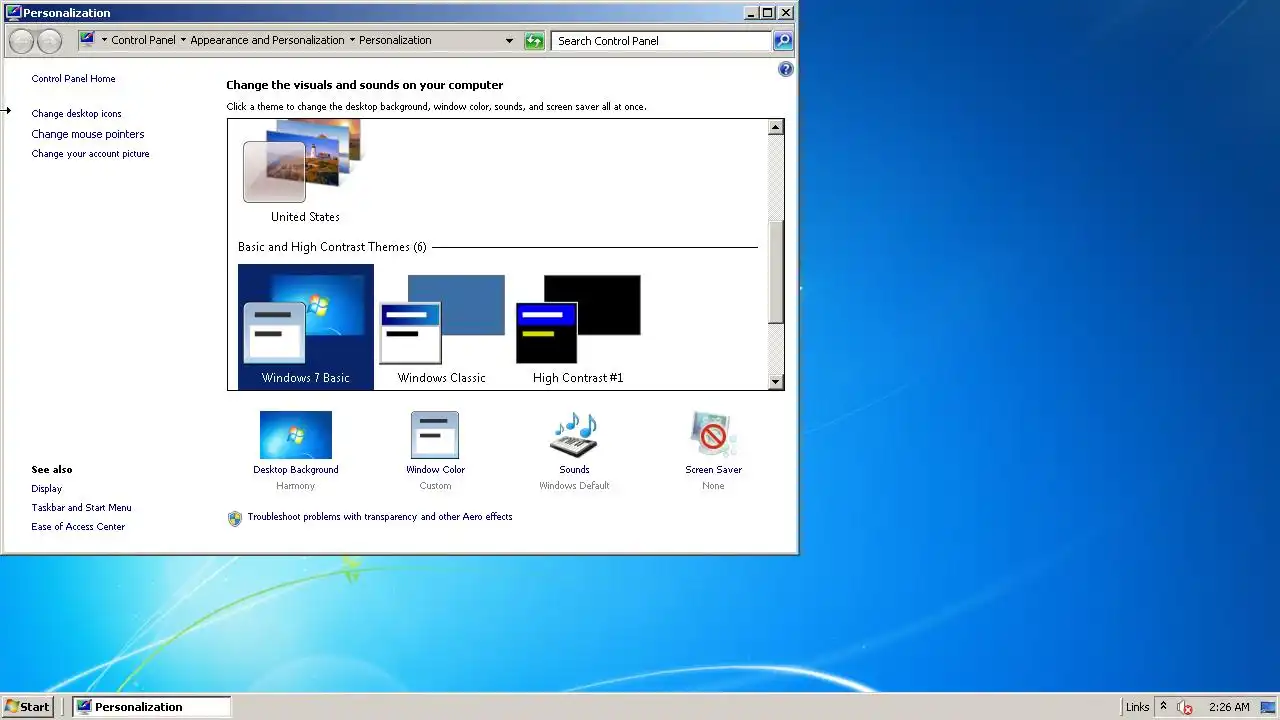Click the theme list scroll up arrow
Image resolution: width=1280 pixels, height=720 pixels.
[775, 127]
